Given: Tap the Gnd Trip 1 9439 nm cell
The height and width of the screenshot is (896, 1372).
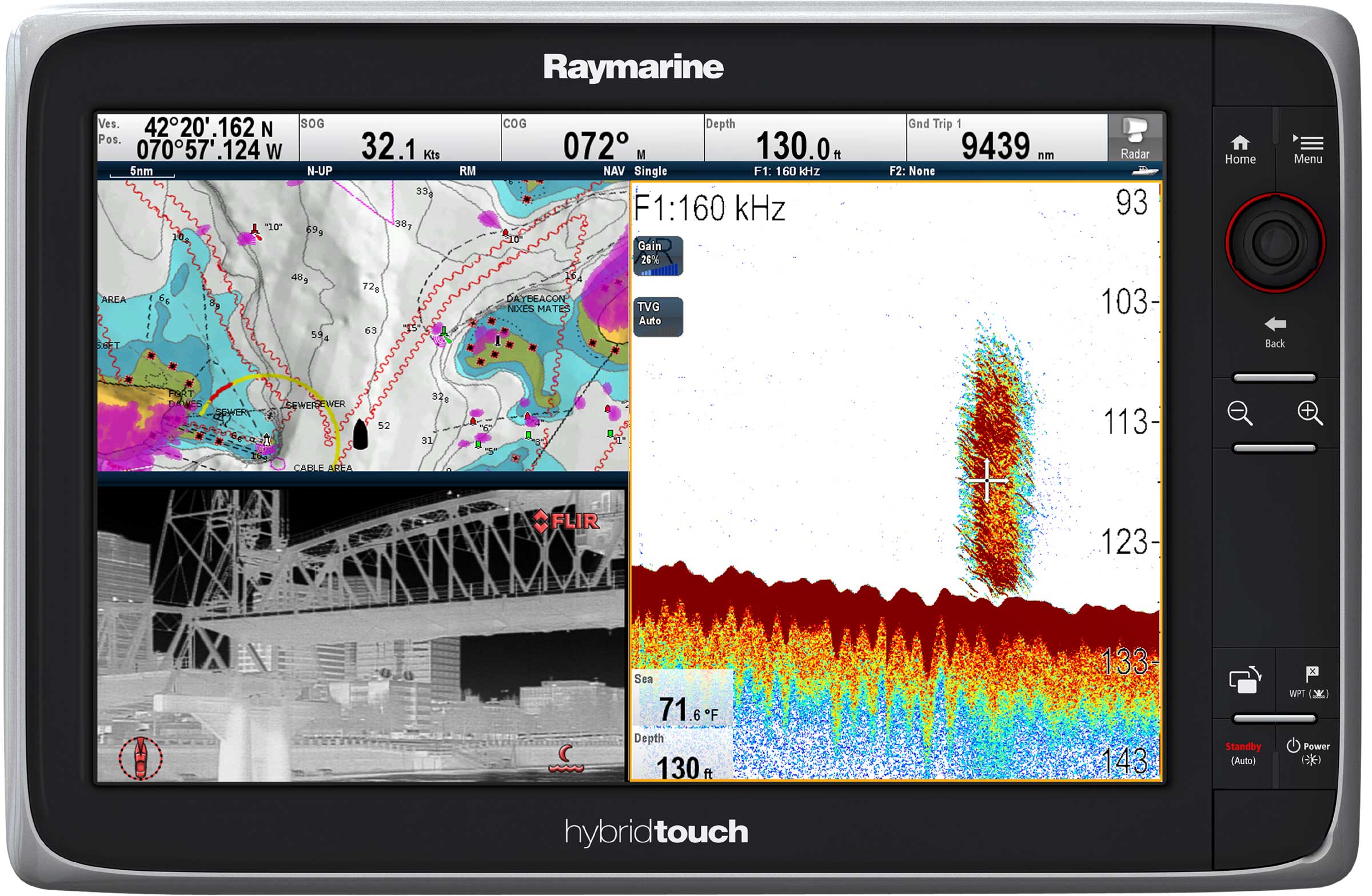Looking at the screenshot, I should click(1007, 138).
